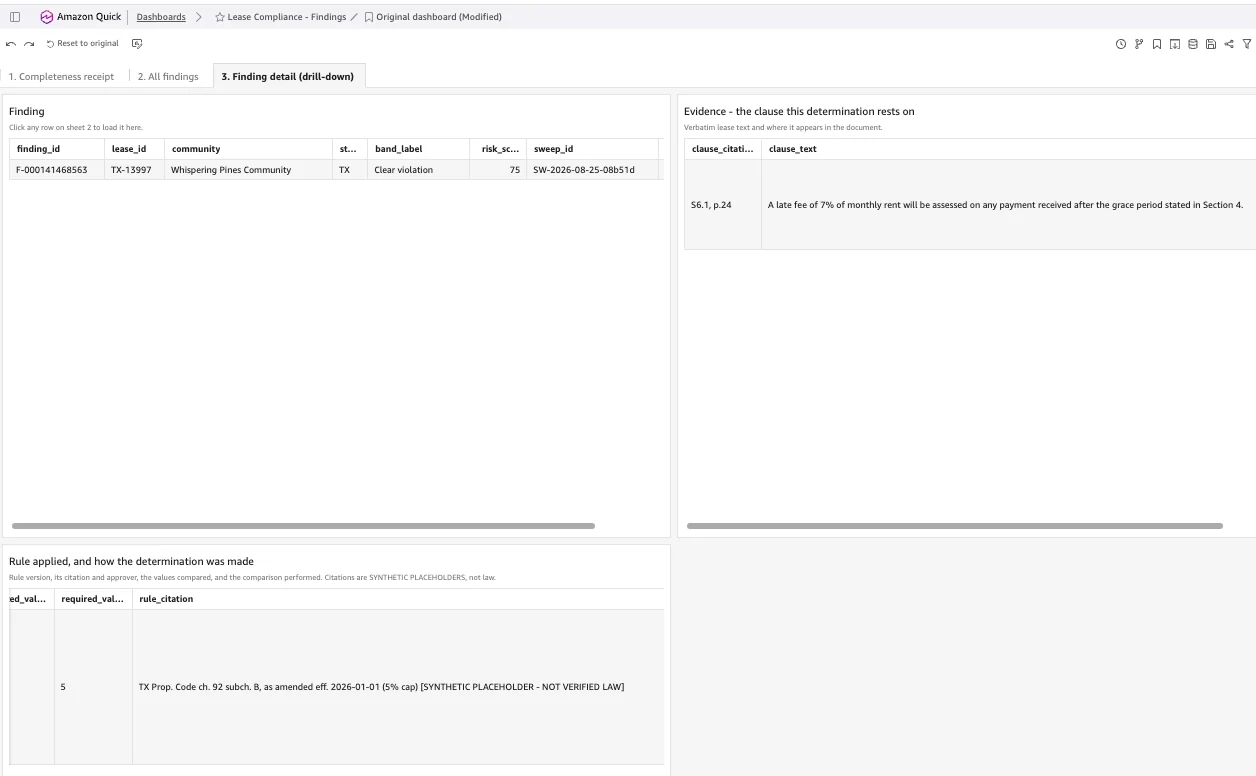This screenshot has height=776, width=1256.
Task: Select the Whispering Pines Community cell
Action: click(248, 170)
